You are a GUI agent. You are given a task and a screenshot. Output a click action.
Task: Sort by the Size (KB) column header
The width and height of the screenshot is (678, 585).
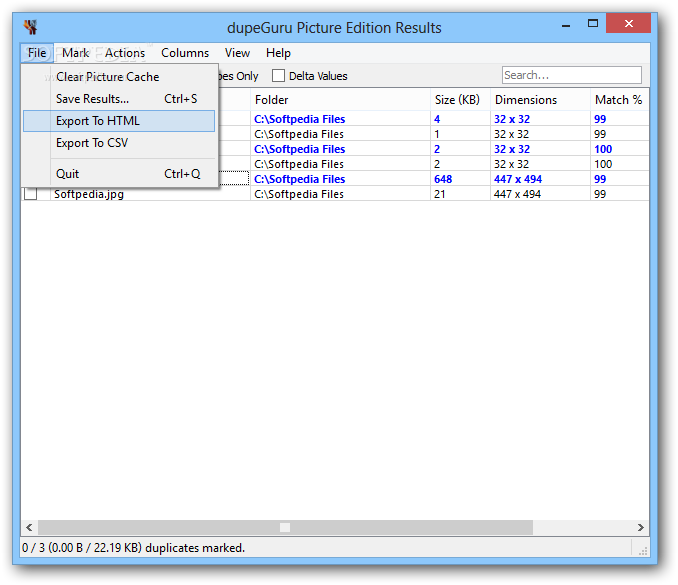coord(460,100)
